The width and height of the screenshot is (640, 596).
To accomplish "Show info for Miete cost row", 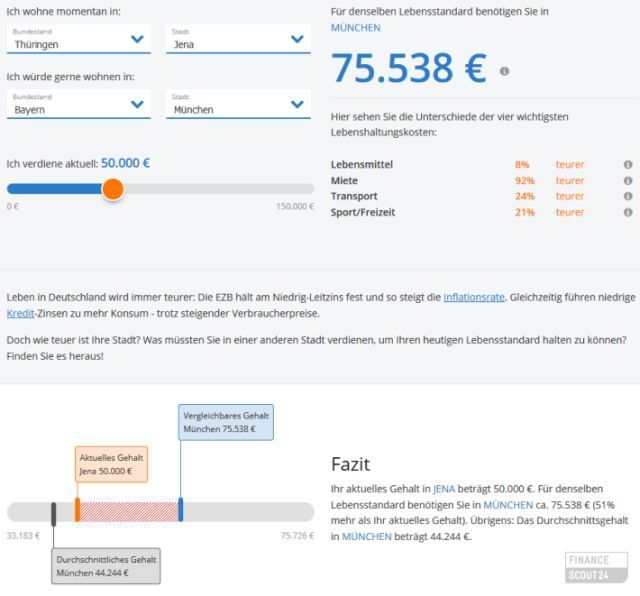I will (x=628, y=180).
